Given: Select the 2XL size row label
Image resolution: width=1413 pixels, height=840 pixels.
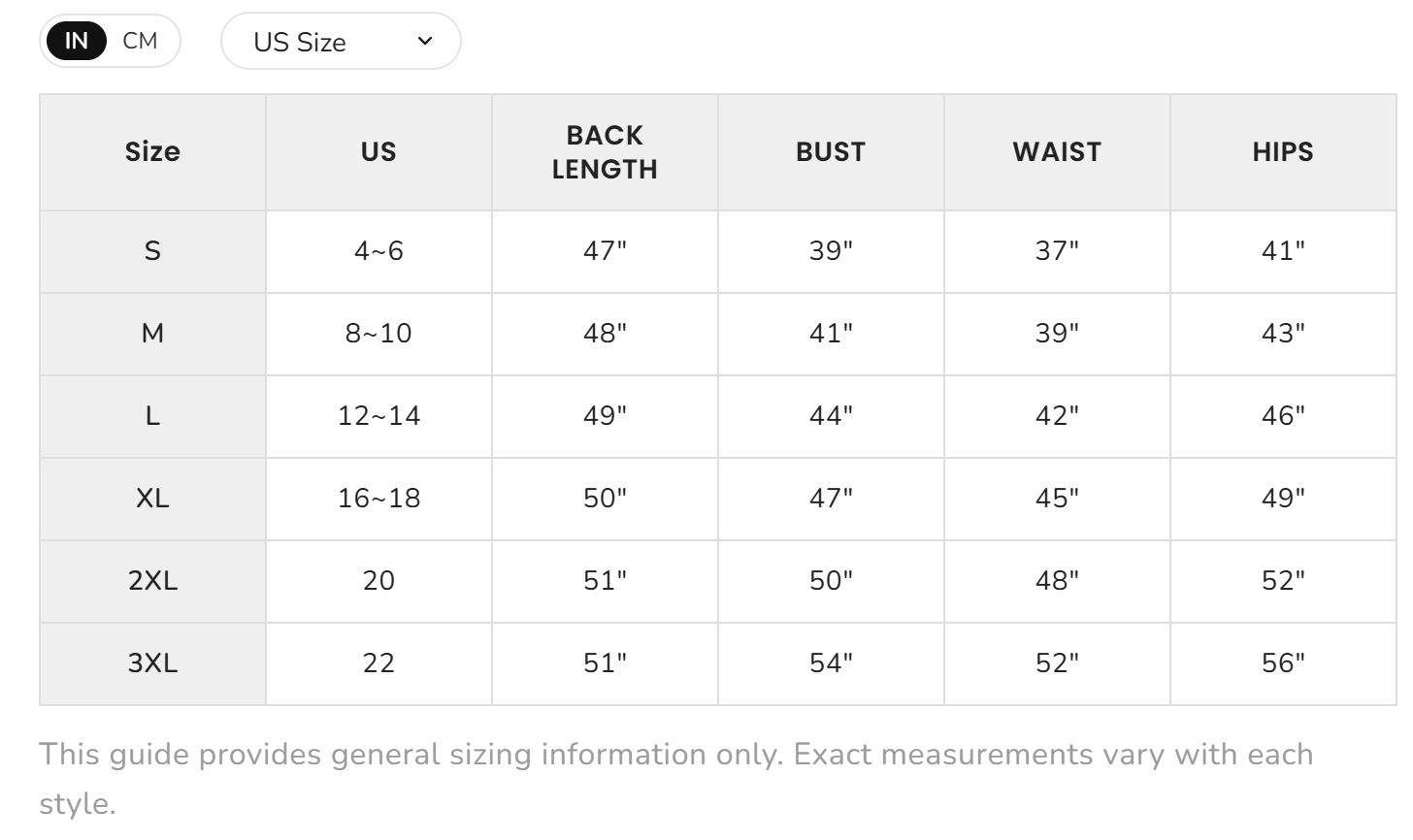Looking at the screenshot, I should (x=152, y=581).
